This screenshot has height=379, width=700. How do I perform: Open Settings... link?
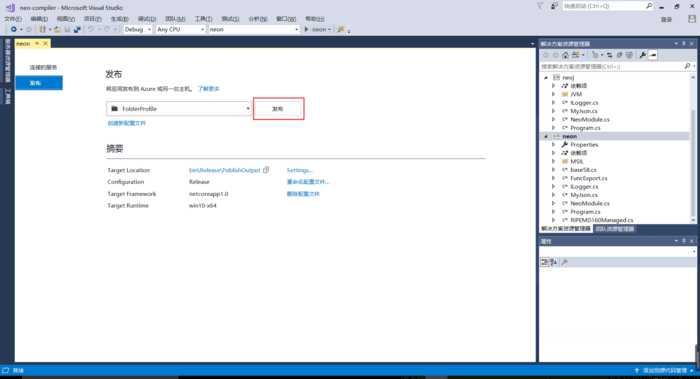coord(299,170)
